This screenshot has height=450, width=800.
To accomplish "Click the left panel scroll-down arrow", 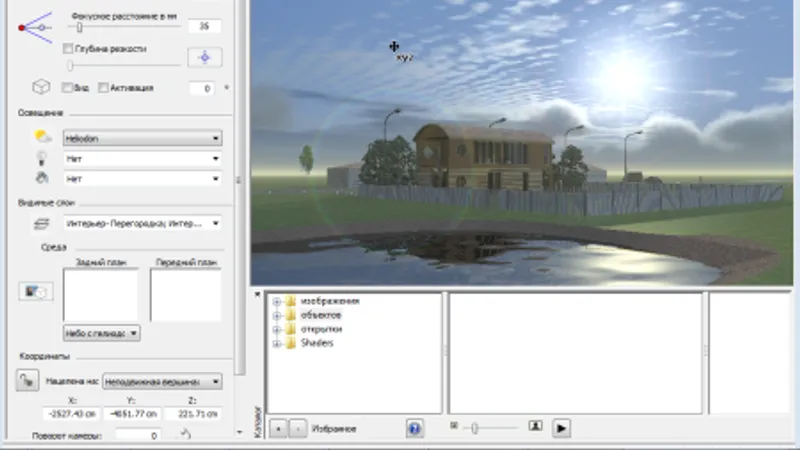I will click(239, 432).
